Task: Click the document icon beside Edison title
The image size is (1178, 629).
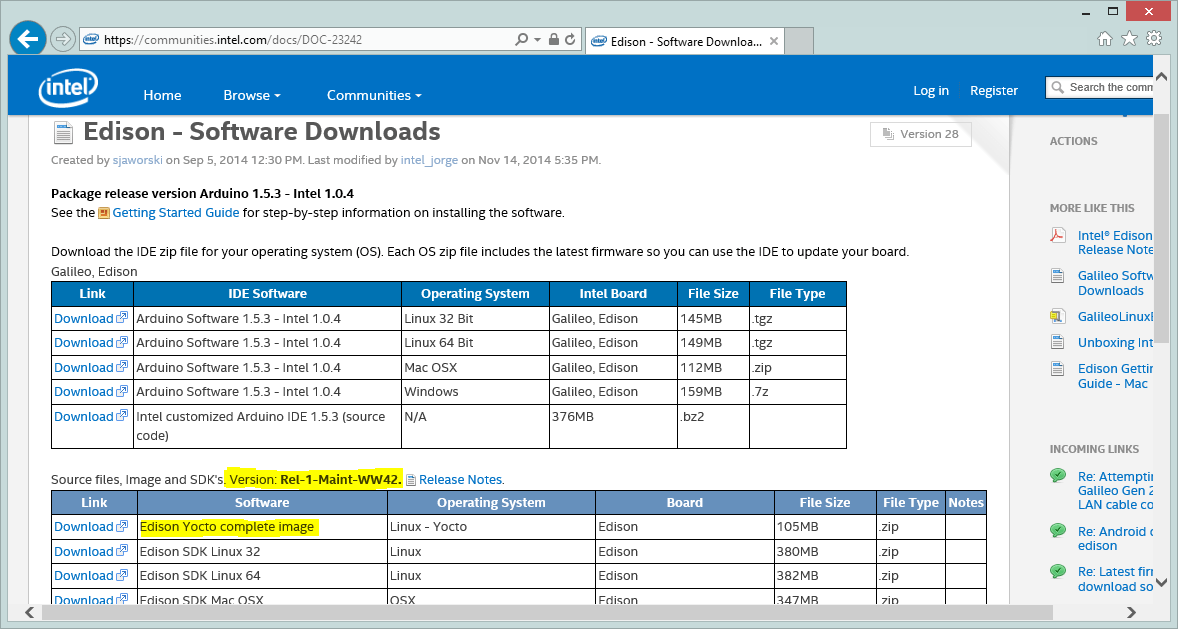Action: pos(63,133)
